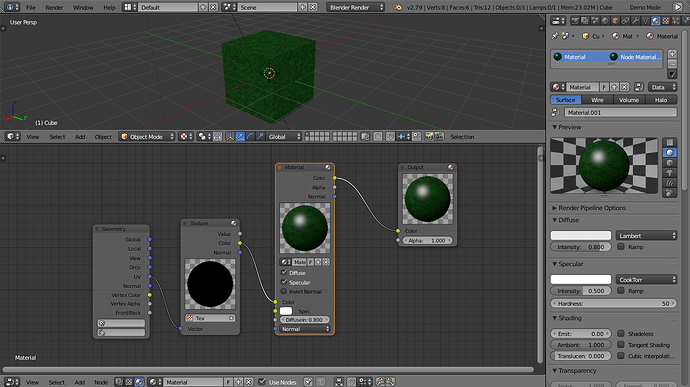Viewport: 690px width, 387px height.
Task: Switch to the Volume material tab
Action: [629, 100]
